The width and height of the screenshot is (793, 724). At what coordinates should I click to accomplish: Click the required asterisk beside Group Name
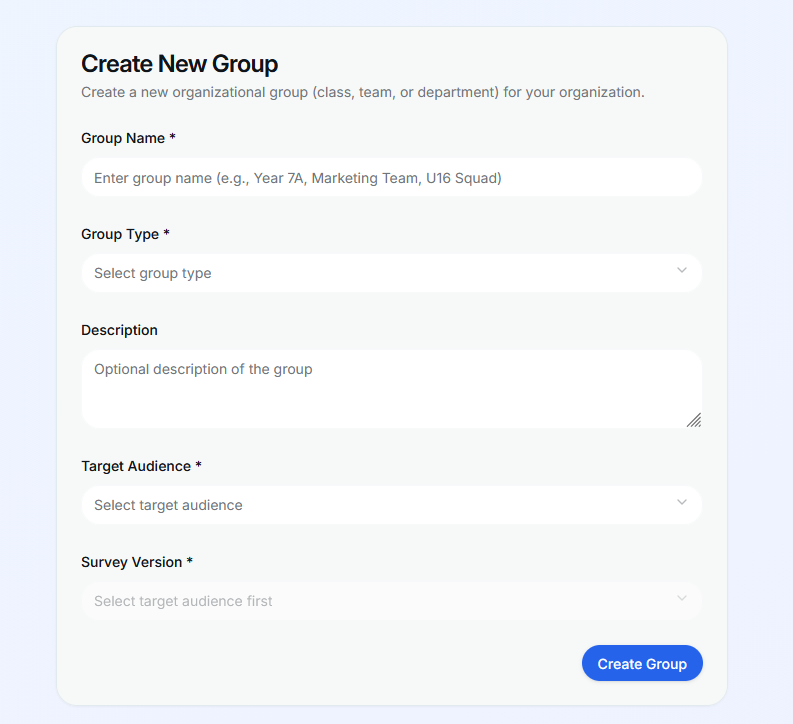click(173, 137)
